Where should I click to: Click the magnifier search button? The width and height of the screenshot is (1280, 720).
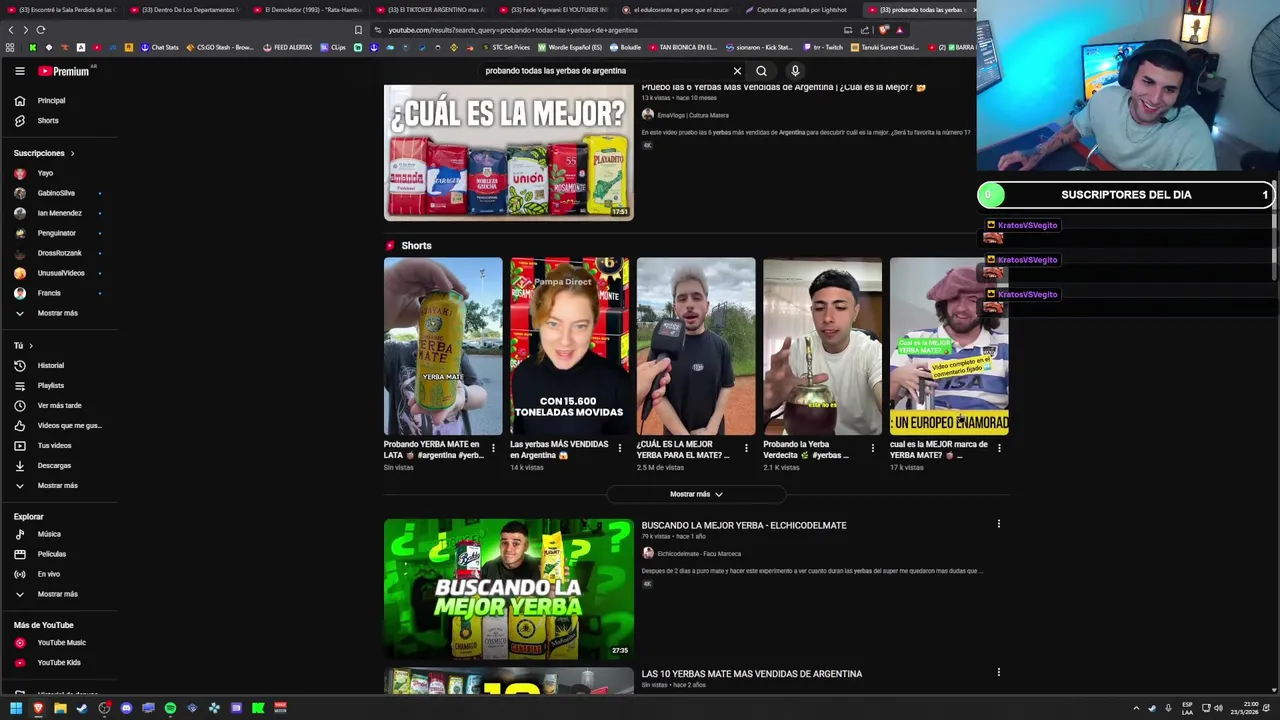(761, 71)
